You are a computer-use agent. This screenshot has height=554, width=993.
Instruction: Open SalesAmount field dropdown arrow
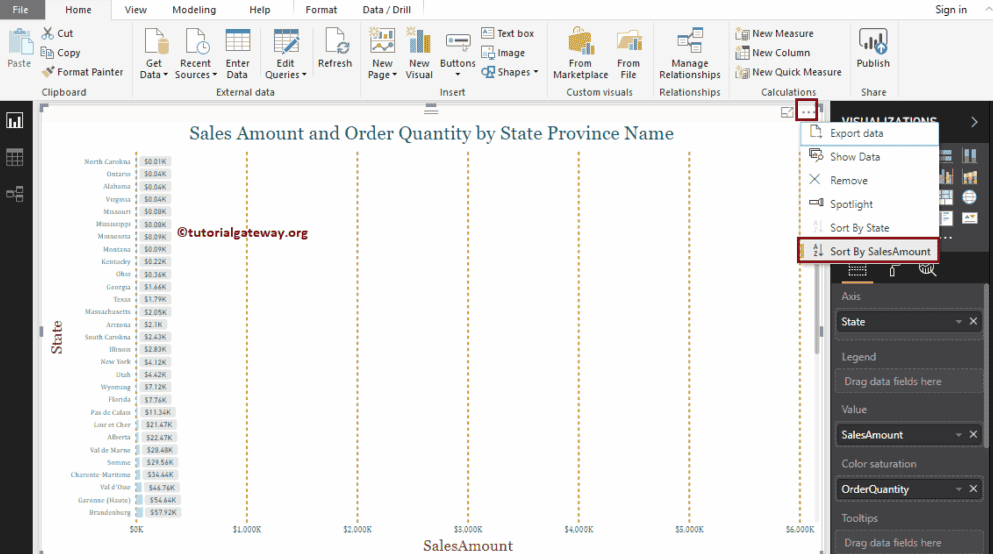pos(958,434)
